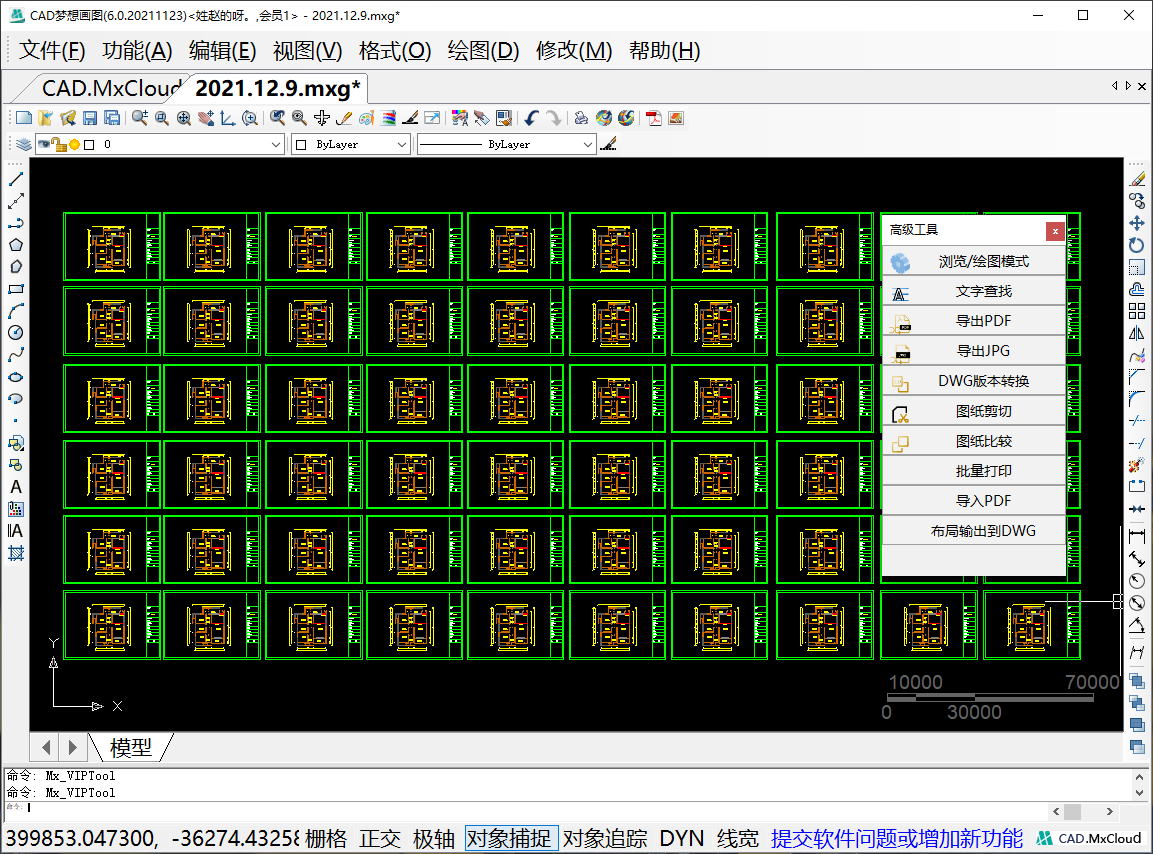
Task: Switch to the CAD.MxCloud tab
Action: [x=110, y=88]
